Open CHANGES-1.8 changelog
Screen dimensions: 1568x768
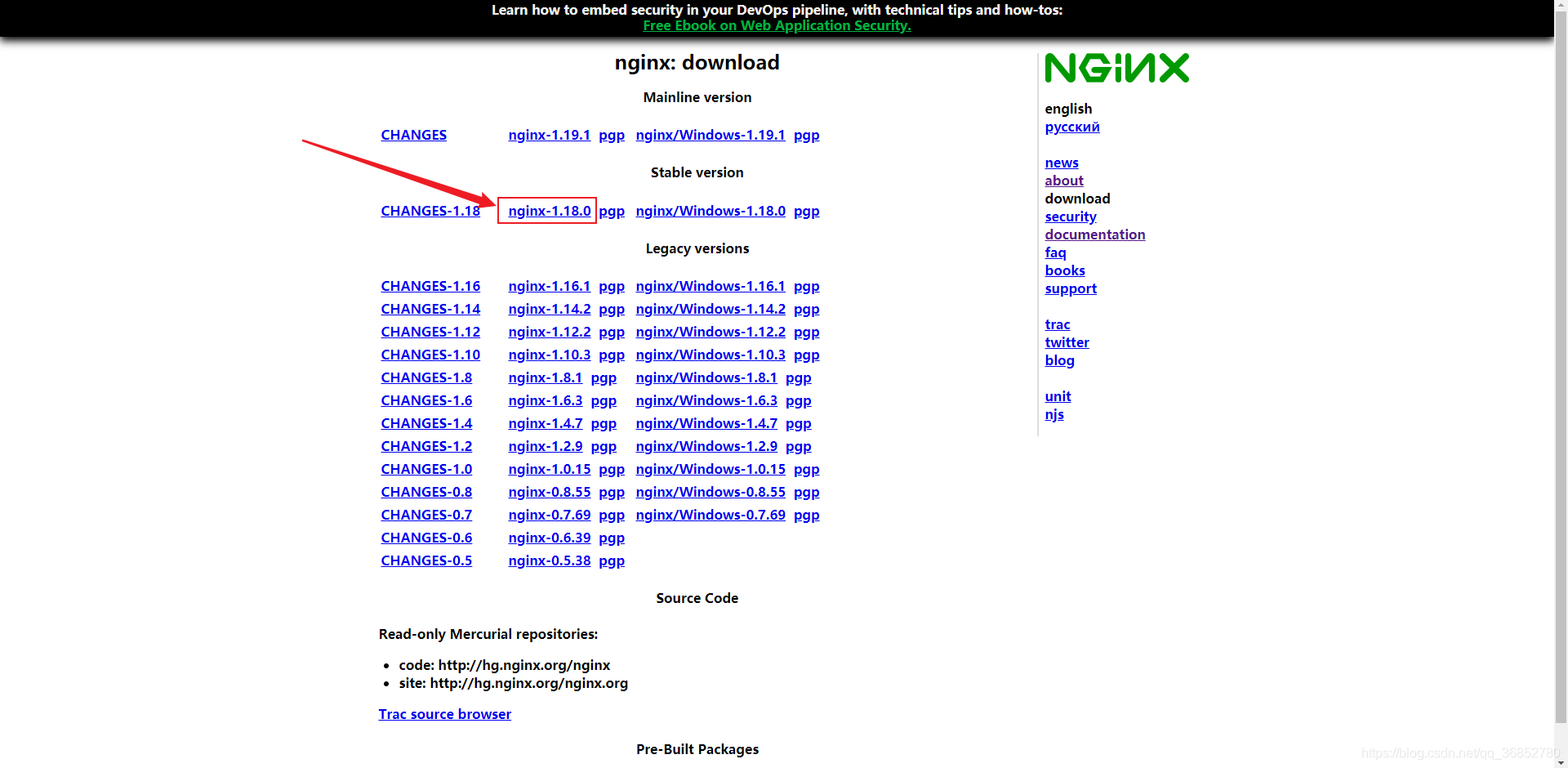pos(426,377)
